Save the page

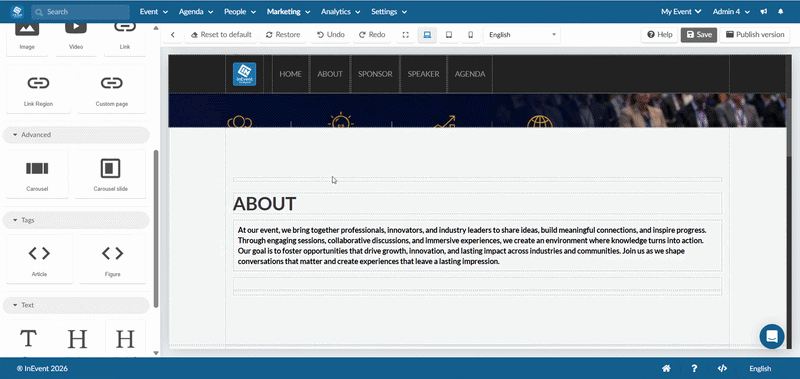(699, 35)
